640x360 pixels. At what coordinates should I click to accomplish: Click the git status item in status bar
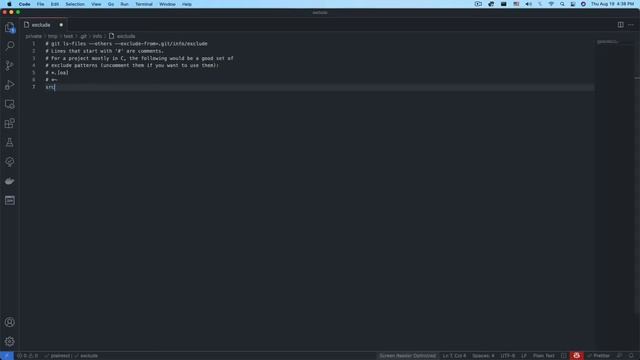point(57,356)
